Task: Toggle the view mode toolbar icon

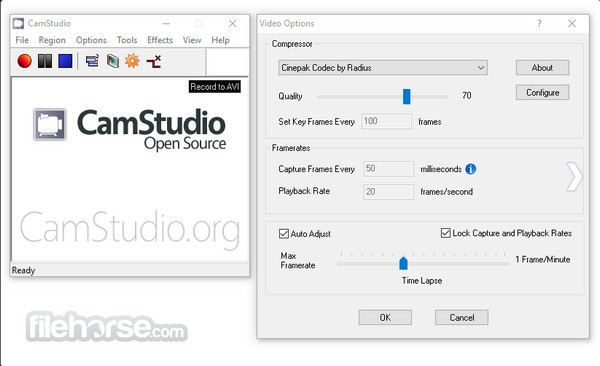Action: pos(92,61)
